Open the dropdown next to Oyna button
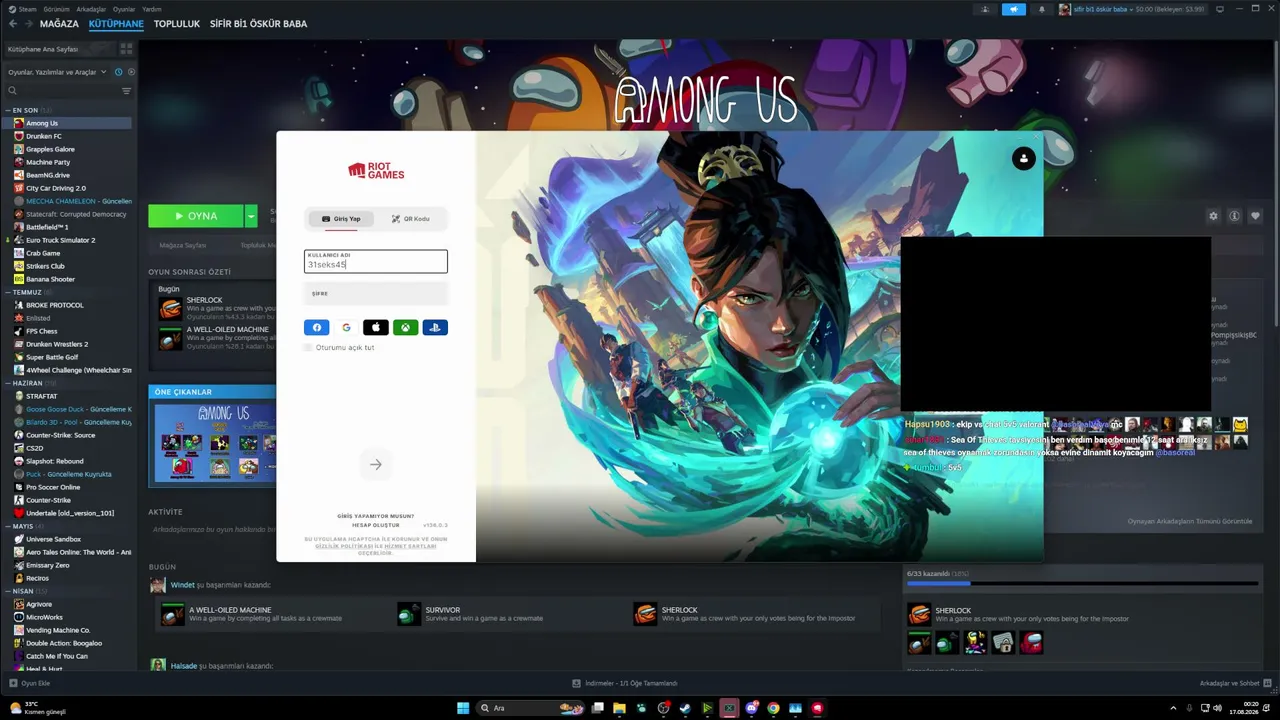1280x720 pixels. [251, 216]
